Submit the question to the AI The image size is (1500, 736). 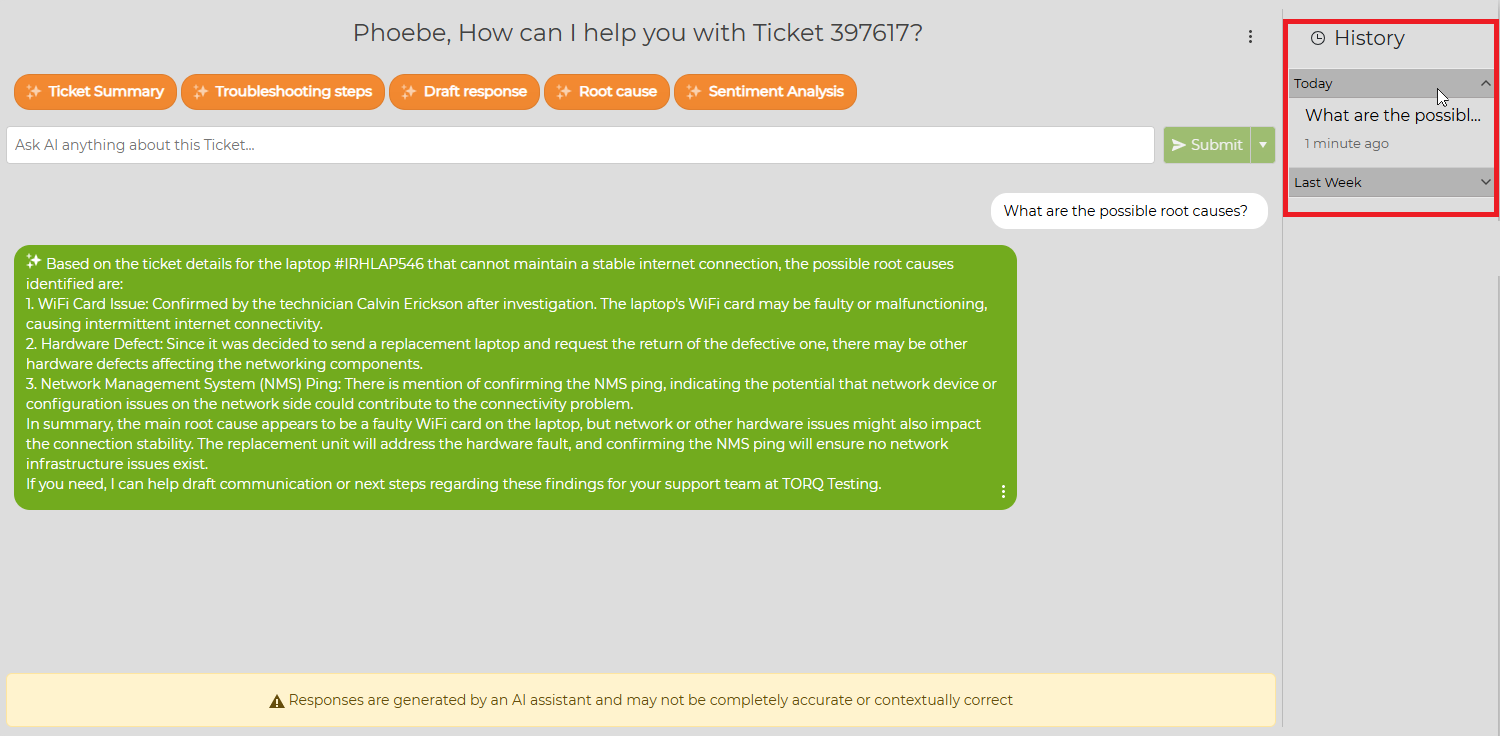pyautogui.click(x=1207, y=145)
